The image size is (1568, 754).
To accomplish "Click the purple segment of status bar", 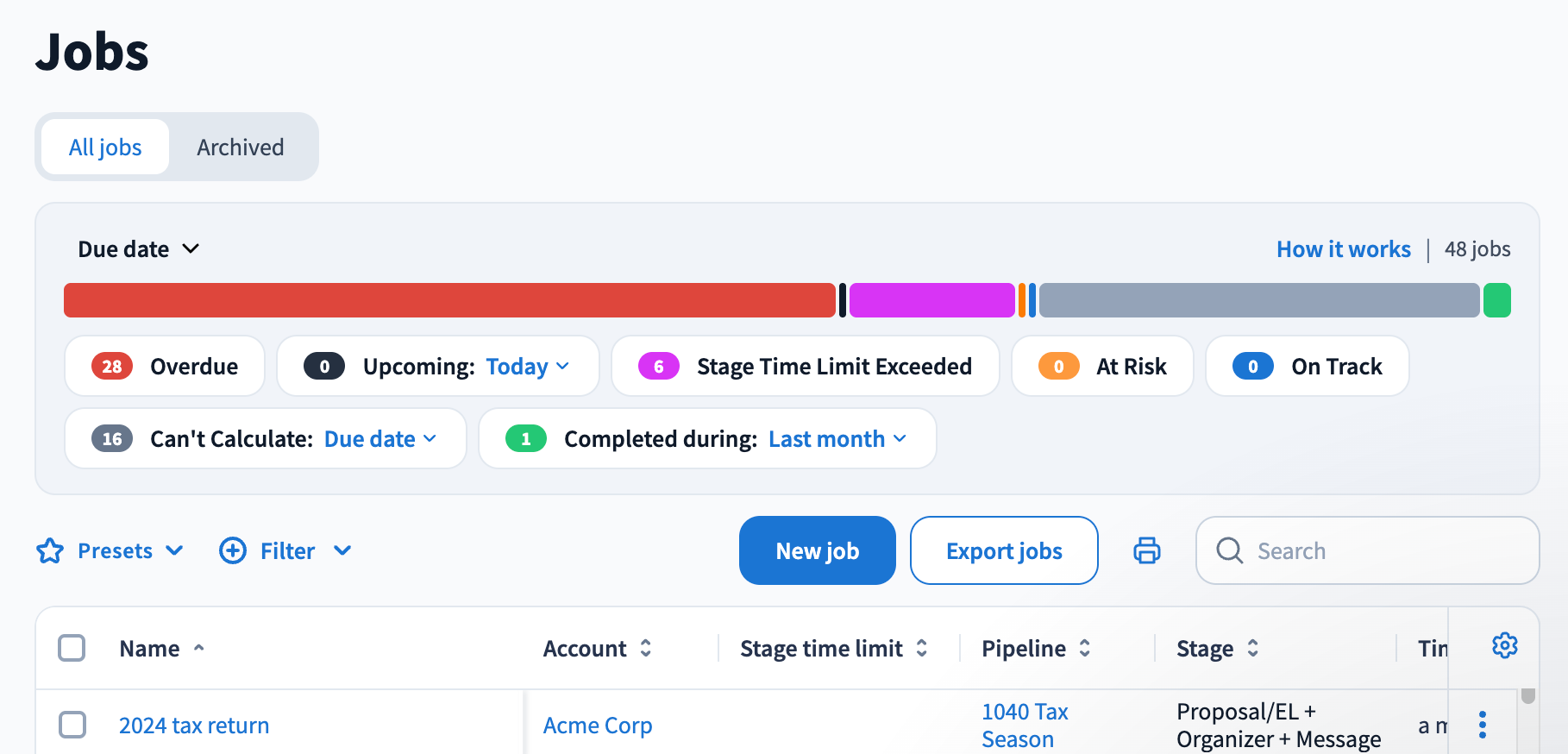I will pyautogui.click(x=932, y=300).
